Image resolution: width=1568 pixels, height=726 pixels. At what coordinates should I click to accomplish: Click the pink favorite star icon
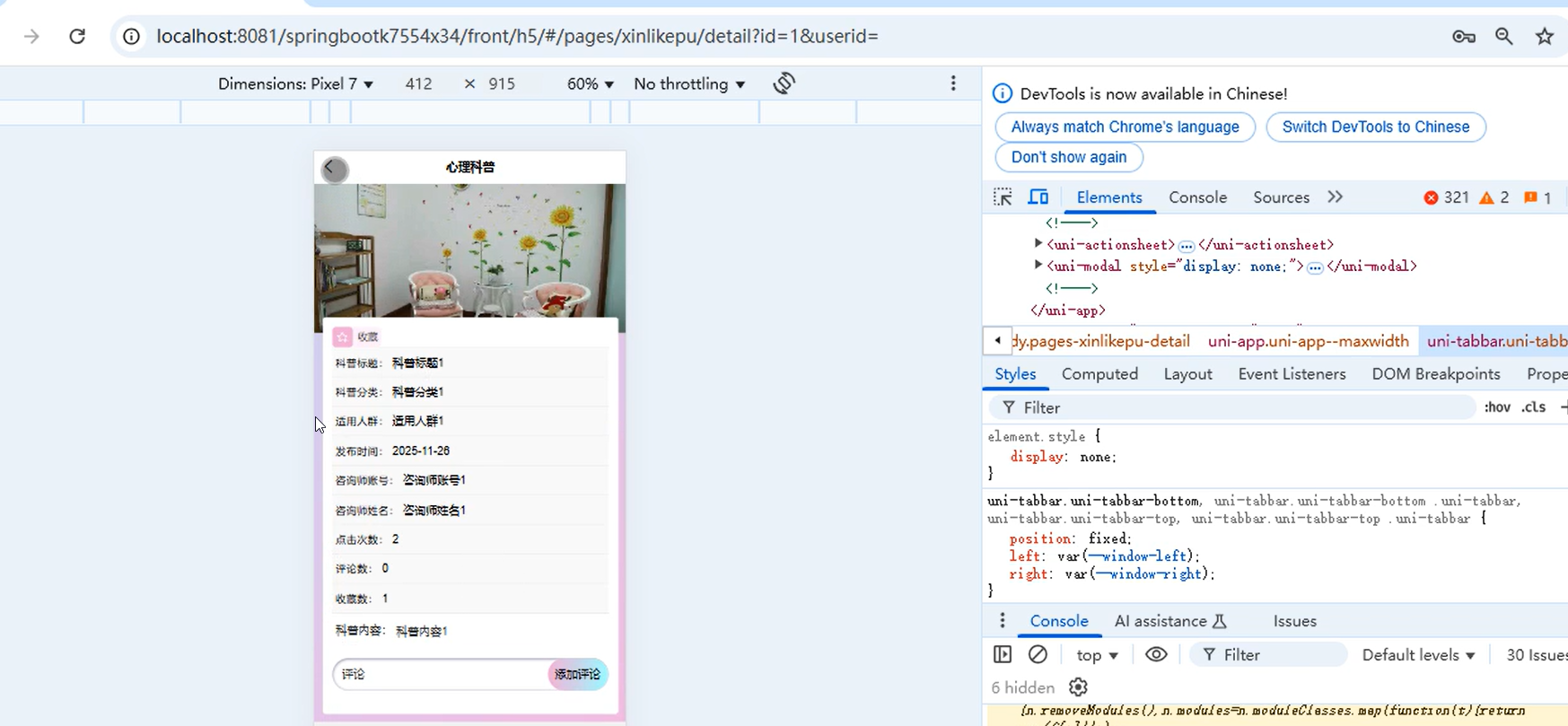point(342,337)
